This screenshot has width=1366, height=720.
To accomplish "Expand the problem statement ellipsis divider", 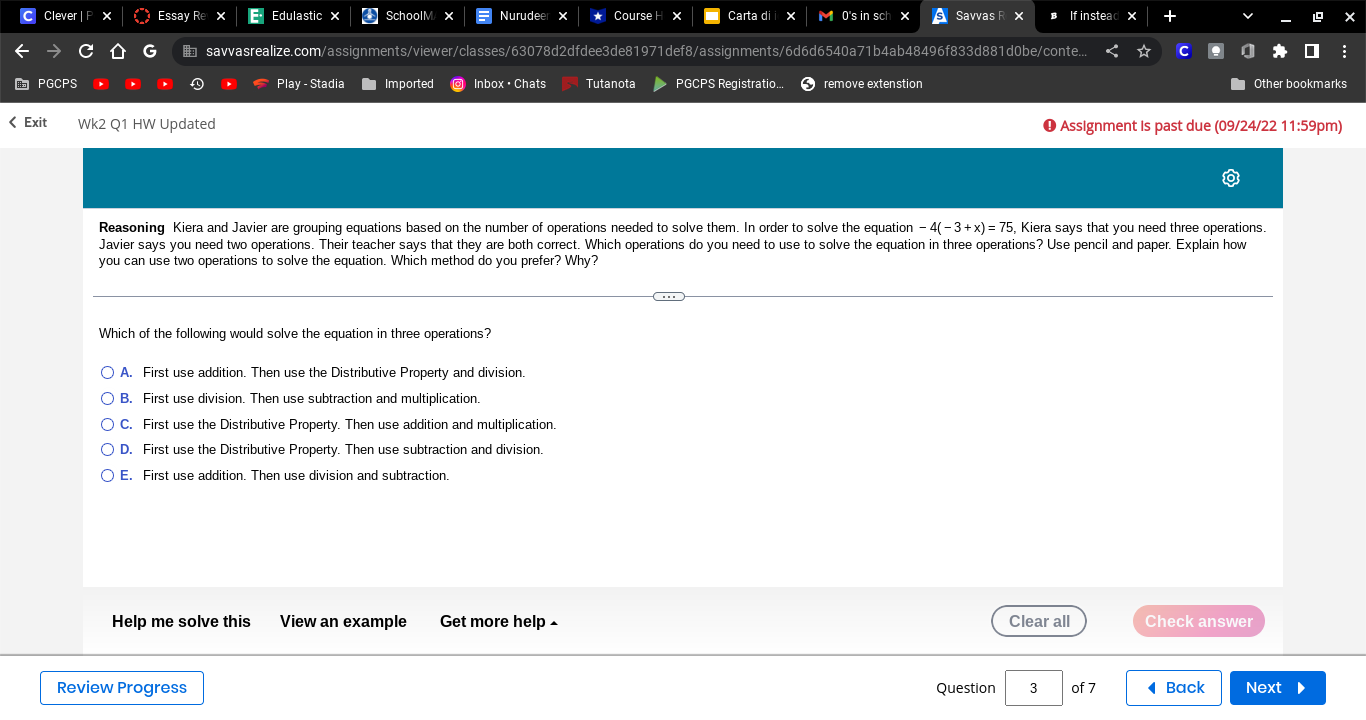I will point(668,296).
